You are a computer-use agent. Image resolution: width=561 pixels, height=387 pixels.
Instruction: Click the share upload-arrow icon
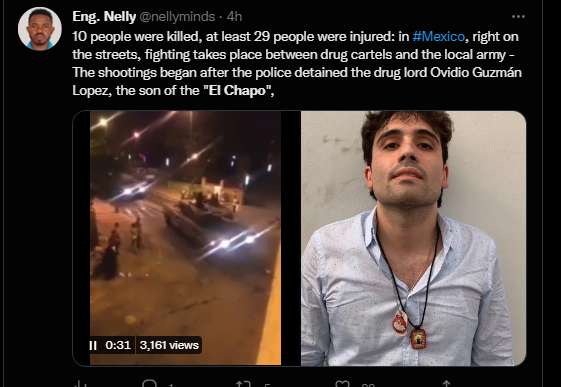[446, 384]
